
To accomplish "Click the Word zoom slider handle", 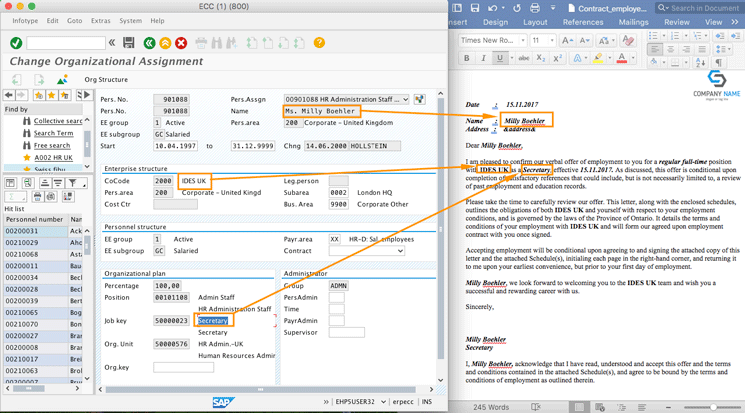I will click(x=713, y=407).
